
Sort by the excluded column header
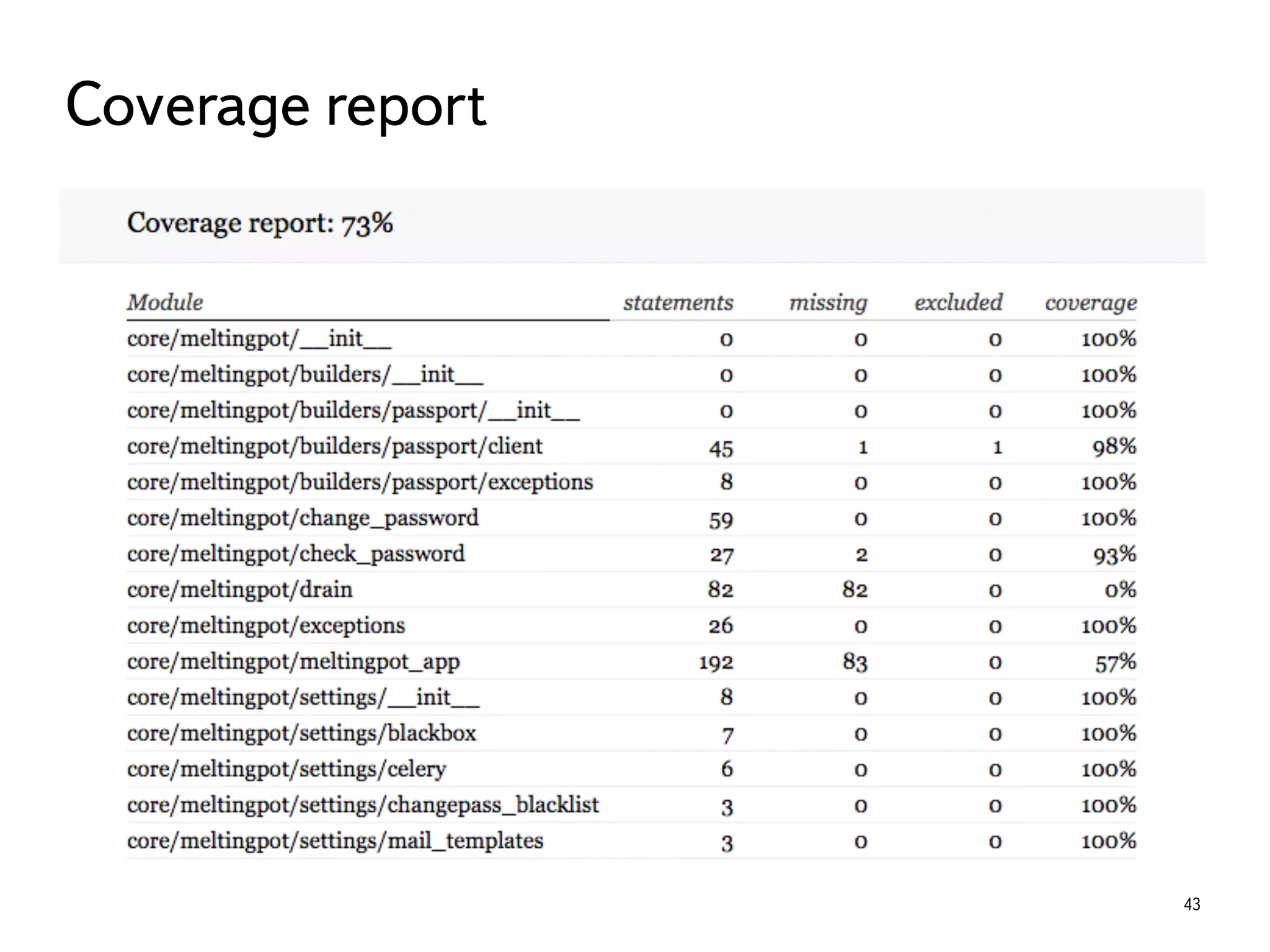[959, 302]
